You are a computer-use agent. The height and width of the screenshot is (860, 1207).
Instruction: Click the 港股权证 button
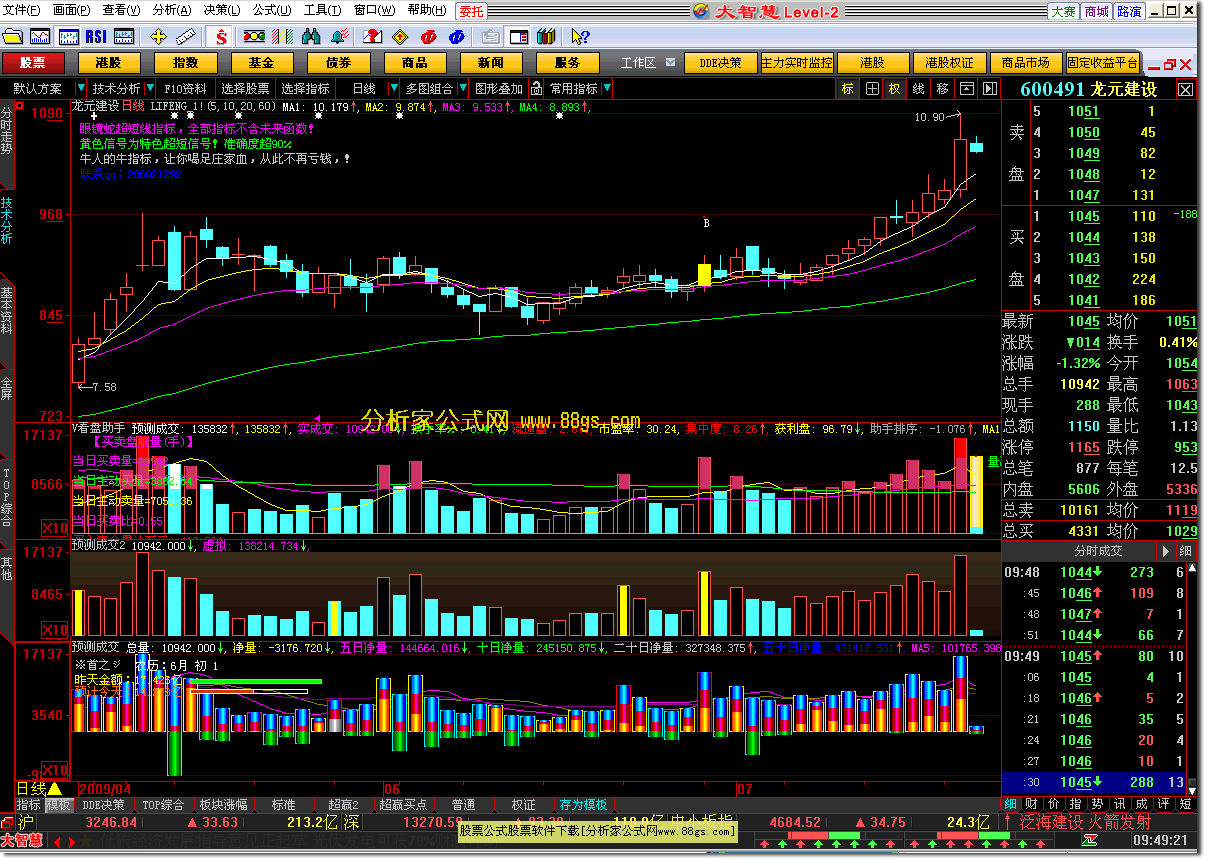coord(949,63)
